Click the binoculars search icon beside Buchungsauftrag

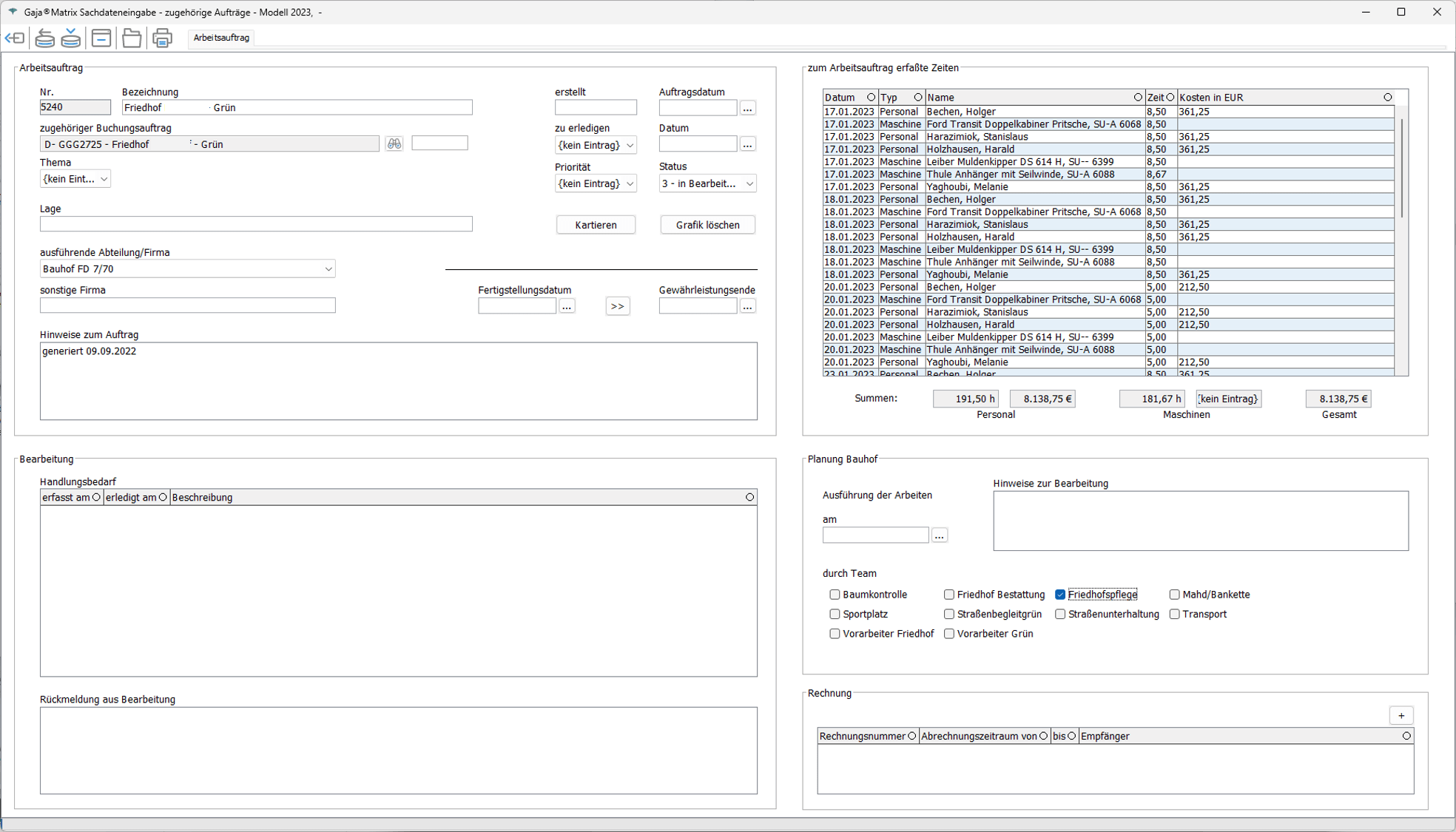point(394,143)
